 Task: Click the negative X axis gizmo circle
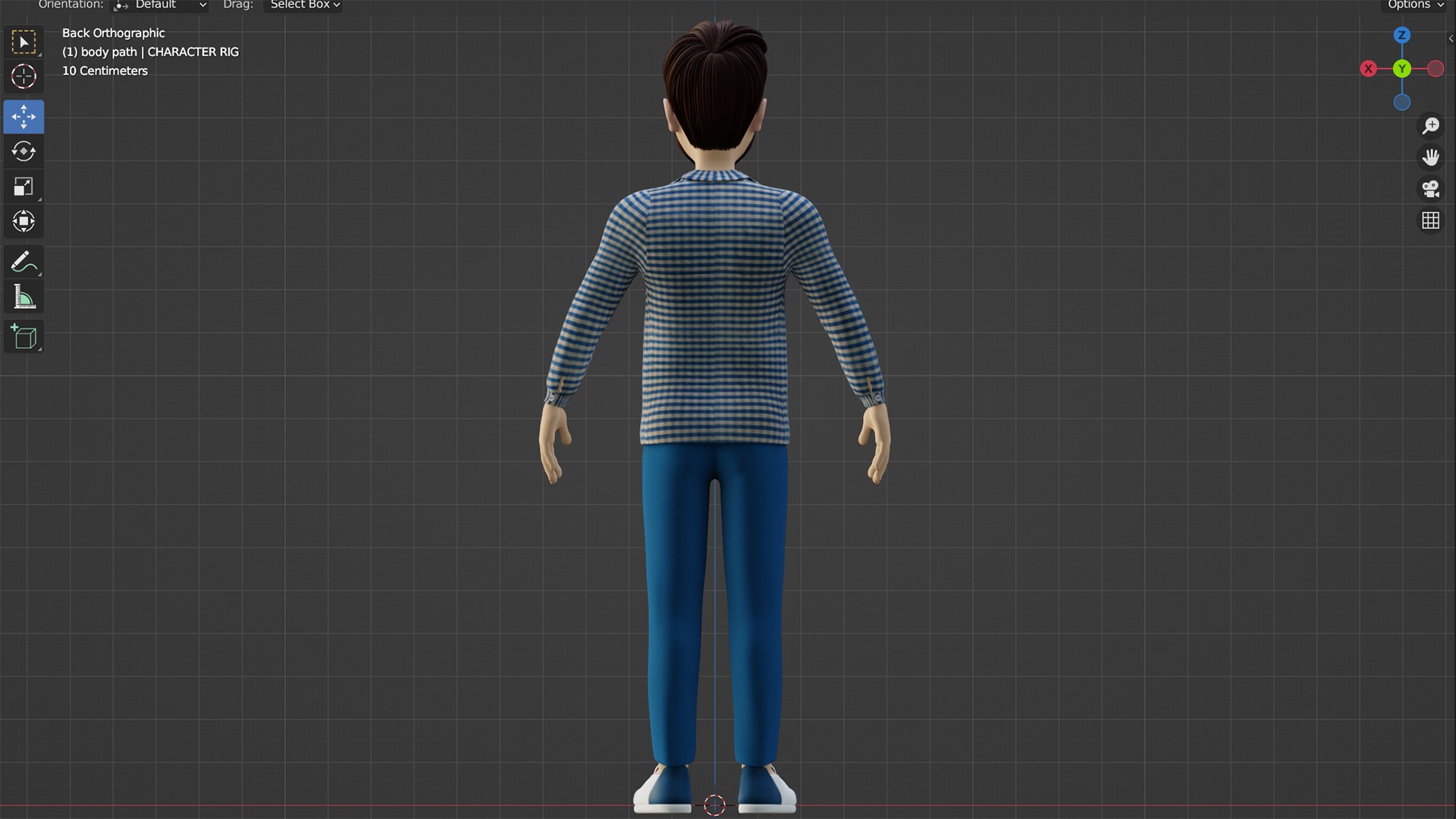[x=1436, y=69]
